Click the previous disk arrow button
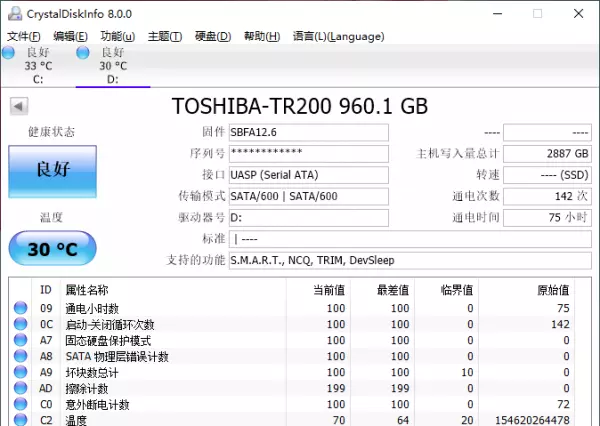This screenshot has height=426, width=600. 19,106
